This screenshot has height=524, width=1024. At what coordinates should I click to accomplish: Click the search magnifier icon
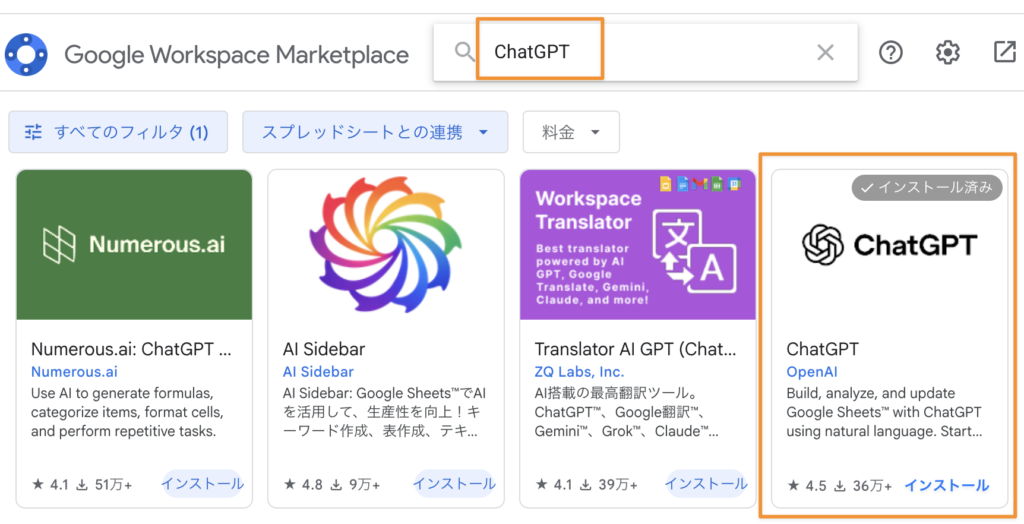[464, 52]
